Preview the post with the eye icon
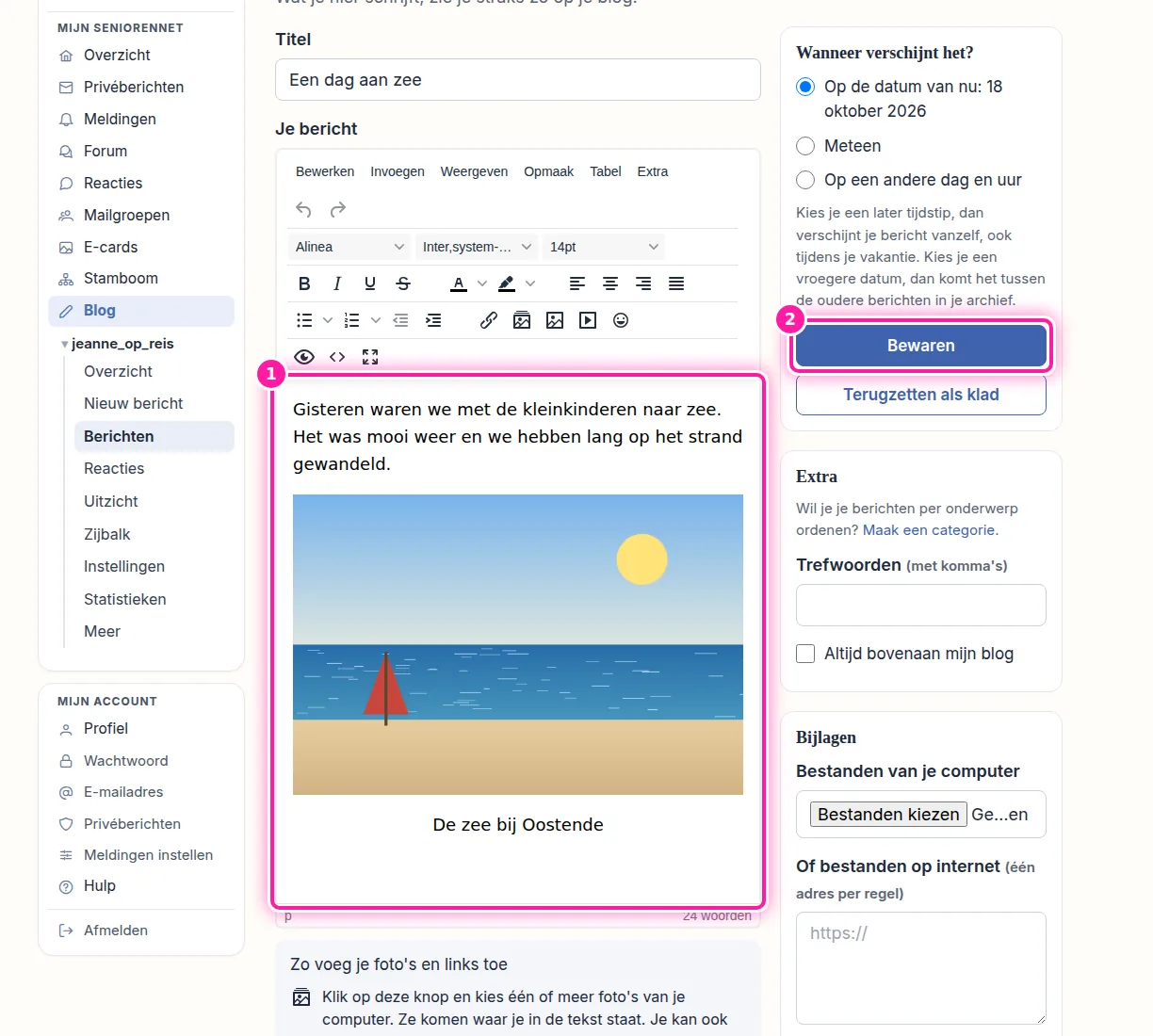The width and height of the screenshot is (1153, 1036). coord(304,357)
